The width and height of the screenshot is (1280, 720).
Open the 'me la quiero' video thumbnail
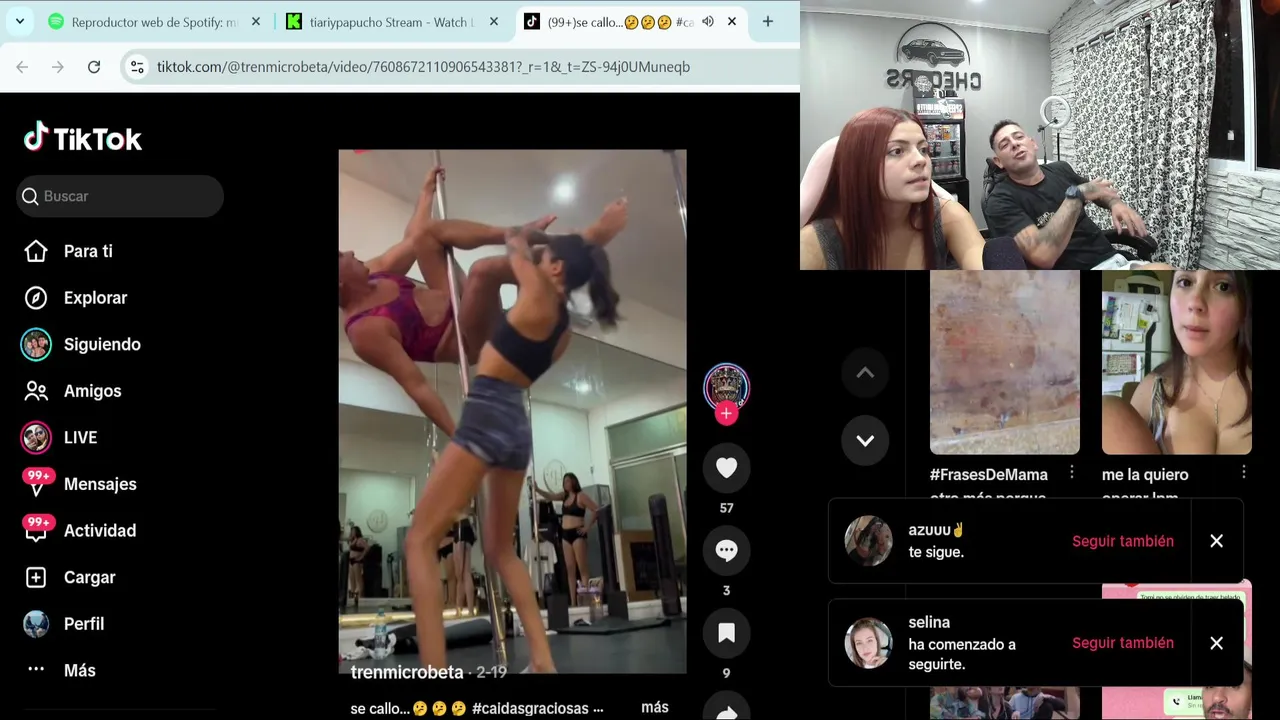pyautogui.click(x=1177, y=362)
